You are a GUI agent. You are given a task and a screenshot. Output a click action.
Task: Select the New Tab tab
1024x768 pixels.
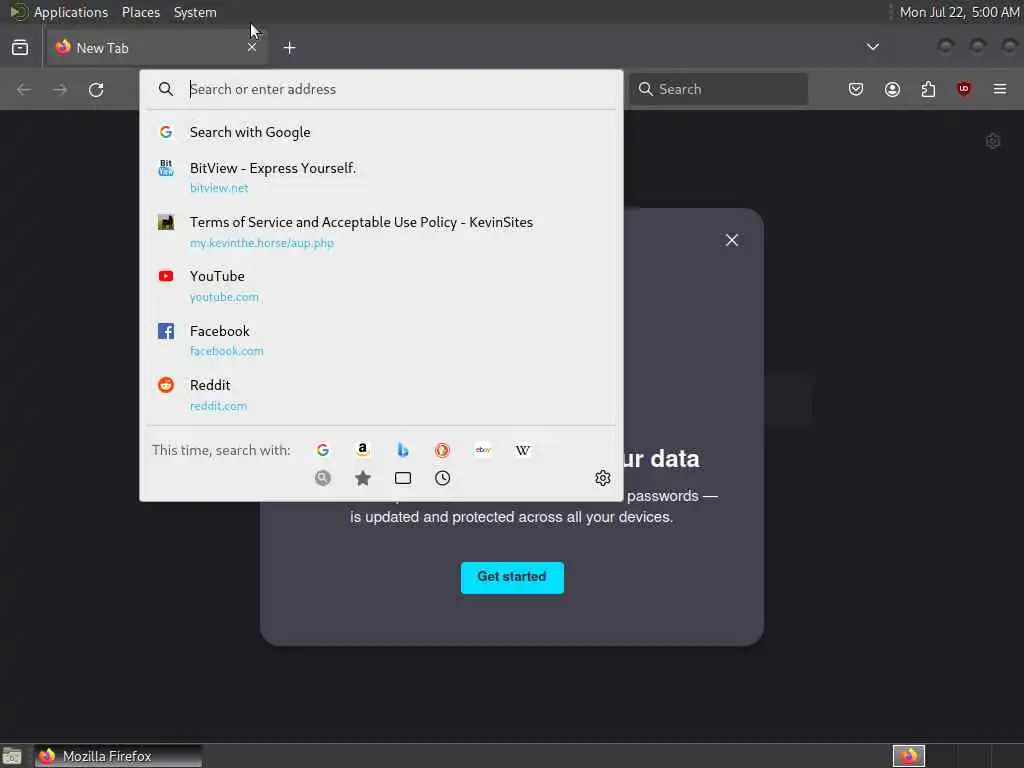click(x=157, y=48)
